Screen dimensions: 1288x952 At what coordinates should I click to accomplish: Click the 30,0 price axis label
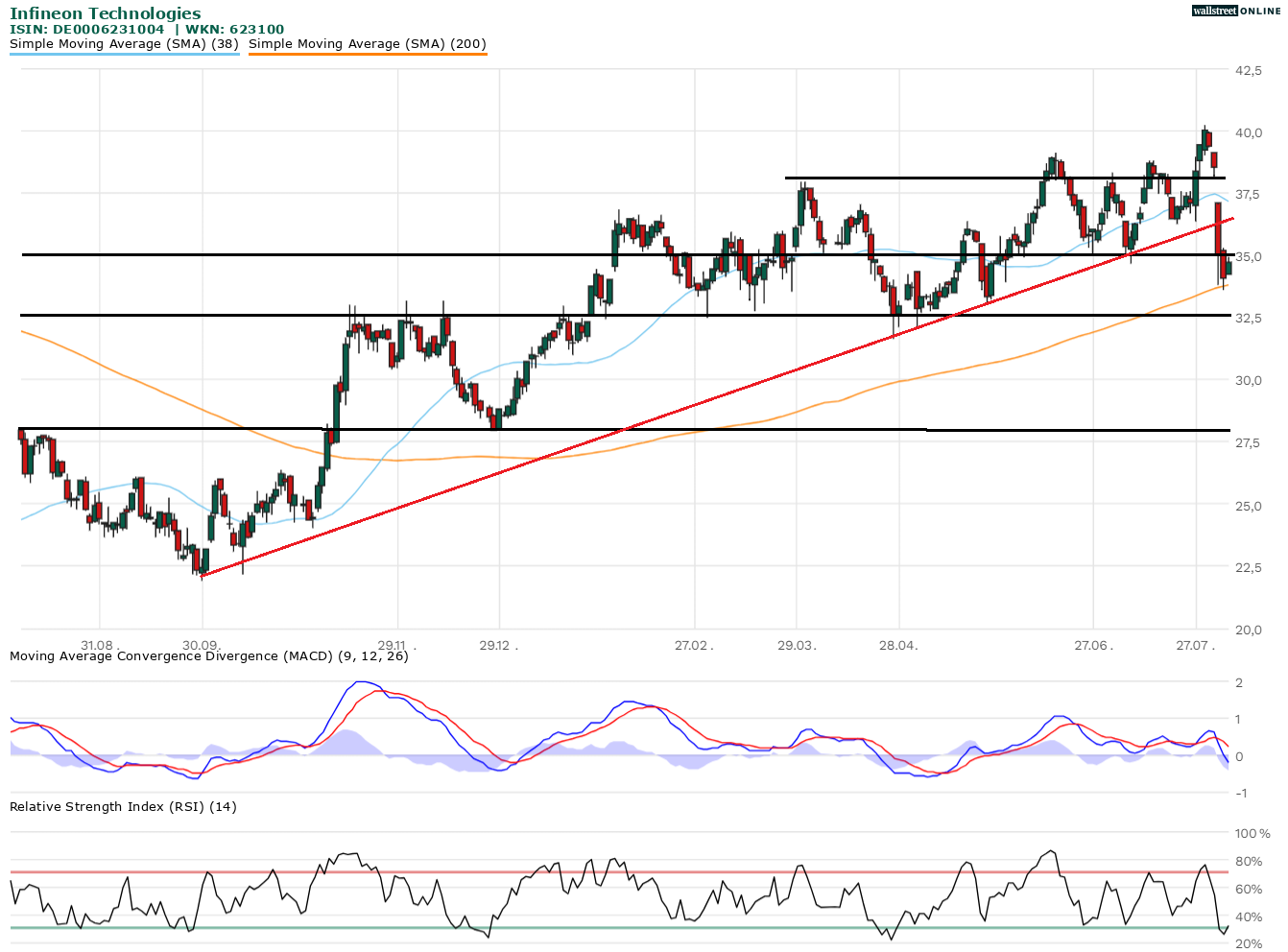(x=1248, y=380)
